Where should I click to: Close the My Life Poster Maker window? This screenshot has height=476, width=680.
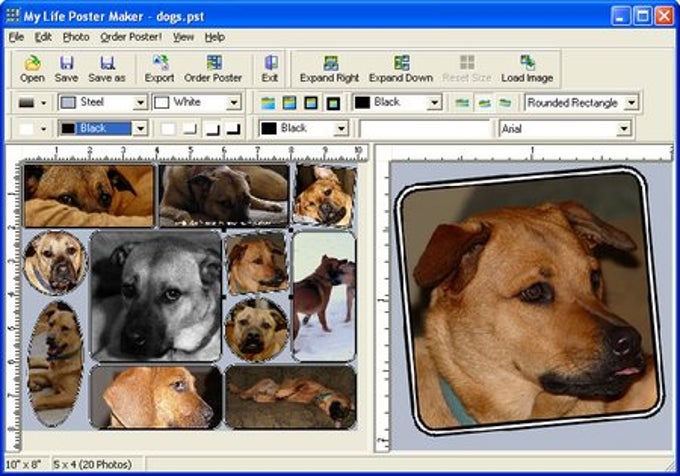(x=664, y=16)
